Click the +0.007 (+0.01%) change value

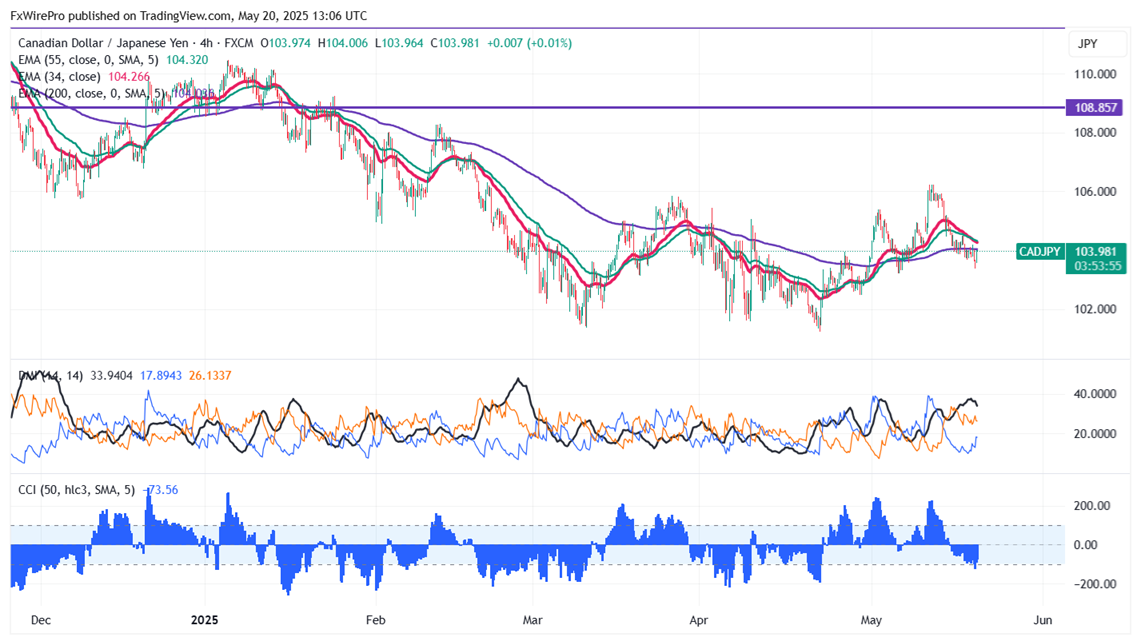pos(529,43)
